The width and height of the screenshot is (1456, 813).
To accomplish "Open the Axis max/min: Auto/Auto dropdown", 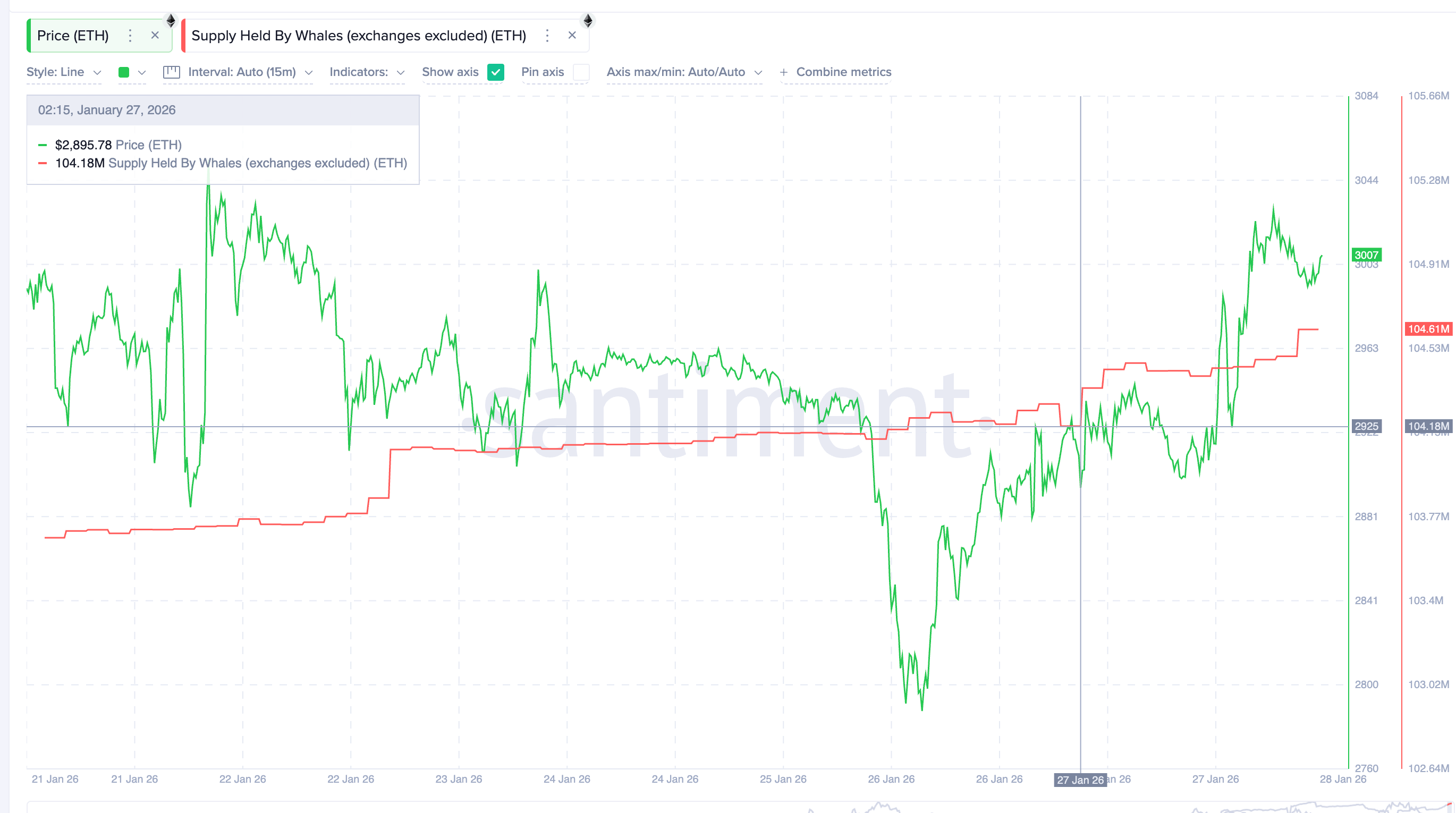I will pos(684,72).
